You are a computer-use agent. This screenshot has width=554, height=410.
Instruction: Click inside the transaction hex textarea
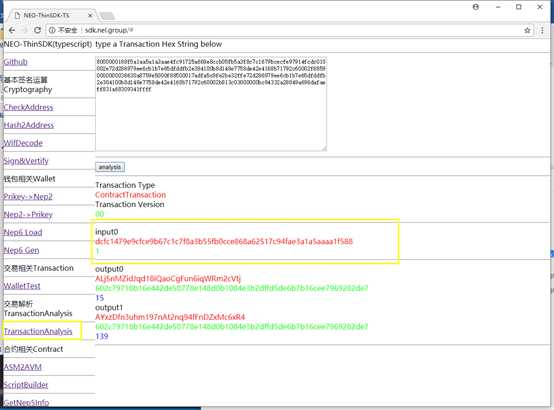[211, 104]
